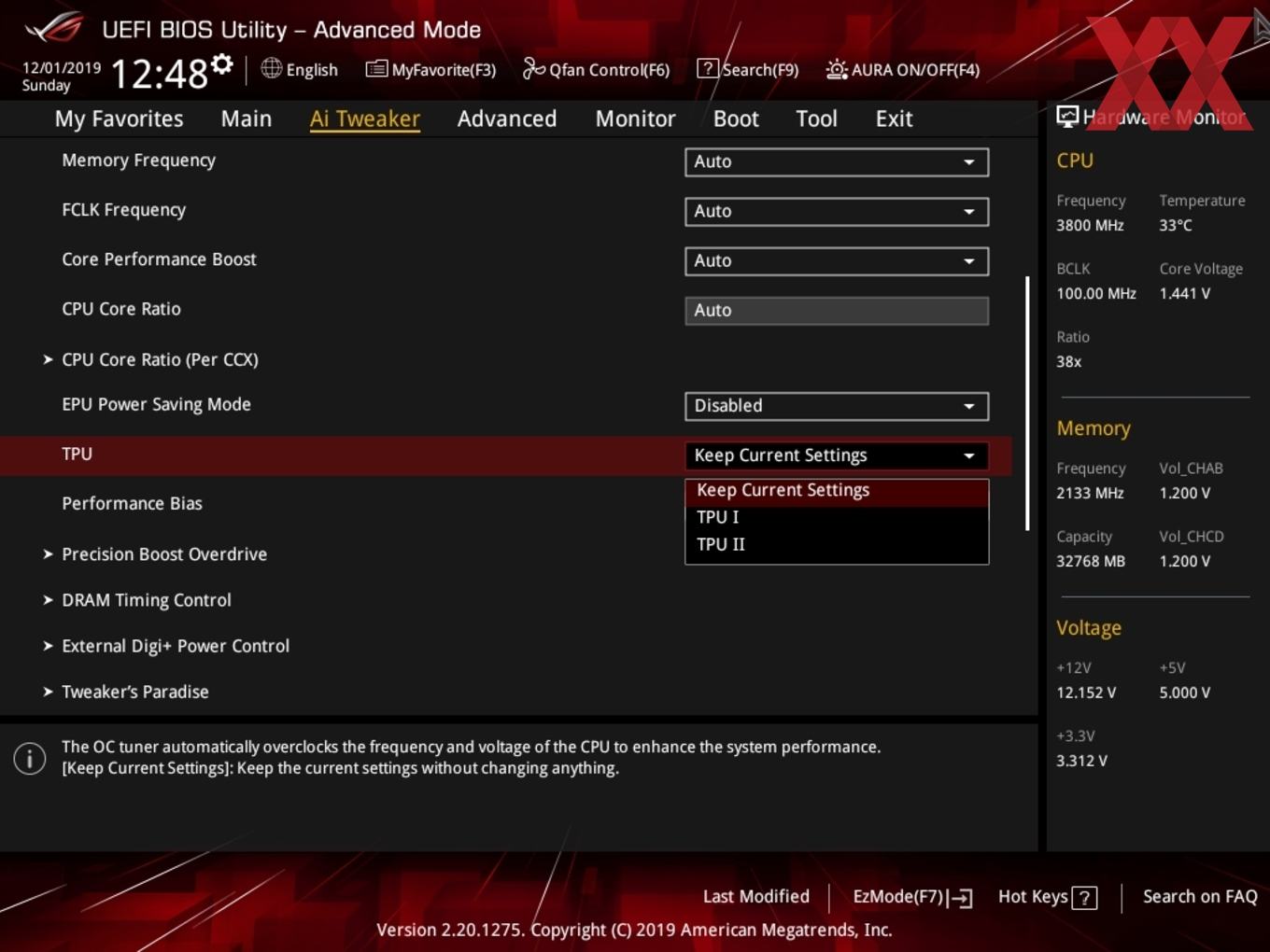The image size is (1270, 952).
Task: Click the globe language icon
Action: (x=271, y=68)
